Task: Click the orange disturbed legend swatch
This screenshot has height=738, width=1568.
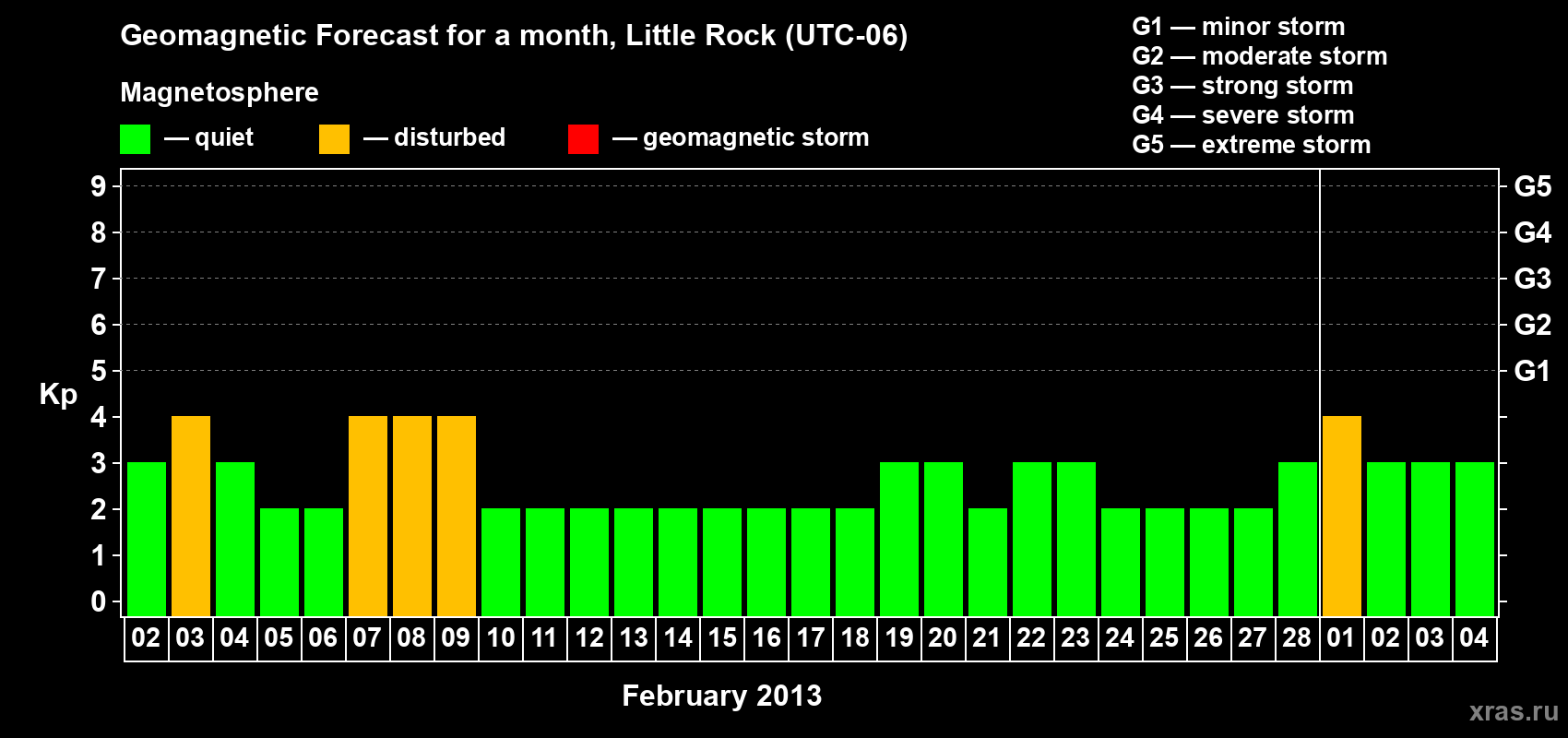Action: coord(334,139)
